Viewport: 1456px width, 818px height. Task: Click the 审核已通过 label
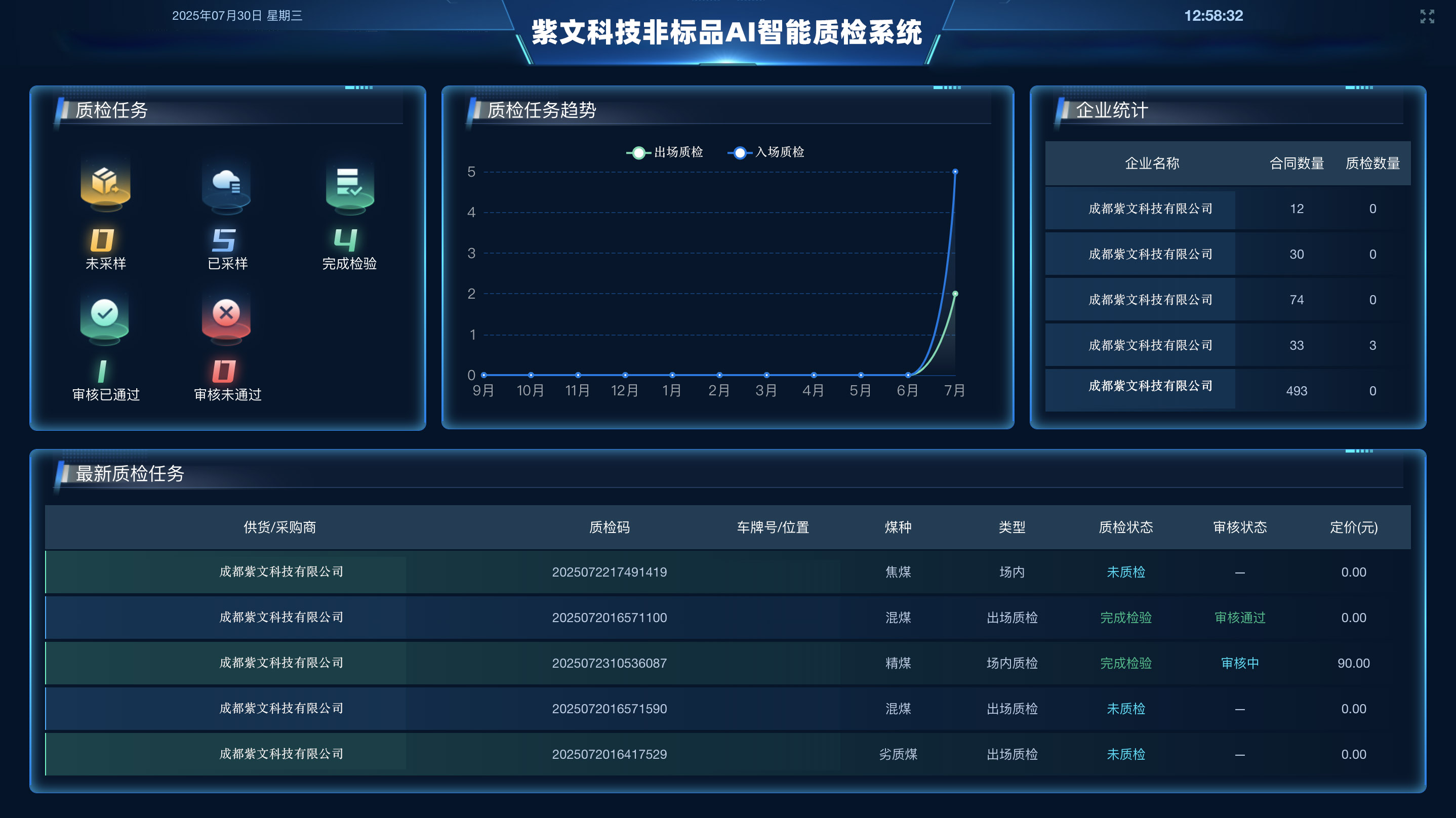pyautogui.click(x=106, y=395)
